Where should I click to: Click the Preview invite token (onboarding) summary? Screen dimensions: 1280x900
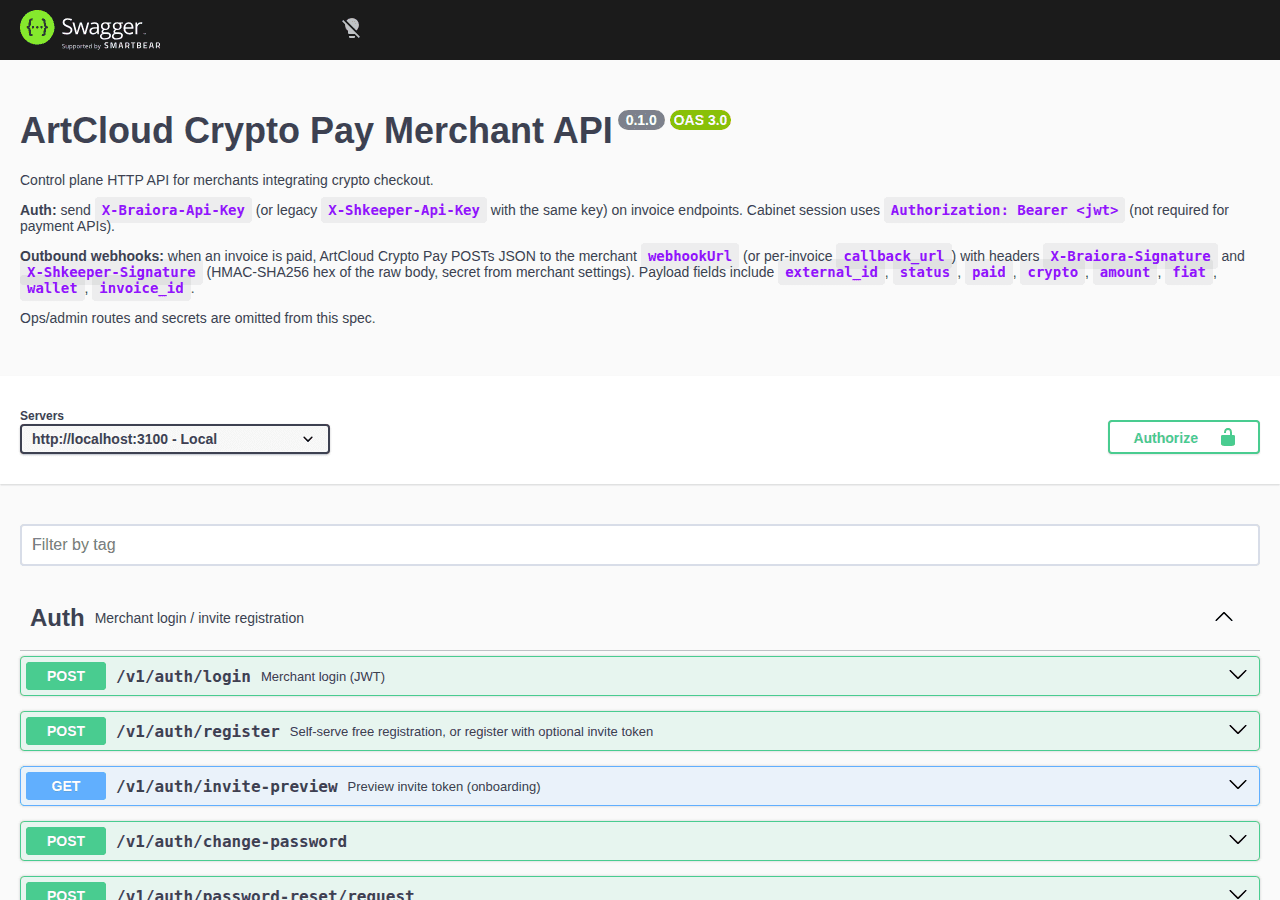(444, 787)
